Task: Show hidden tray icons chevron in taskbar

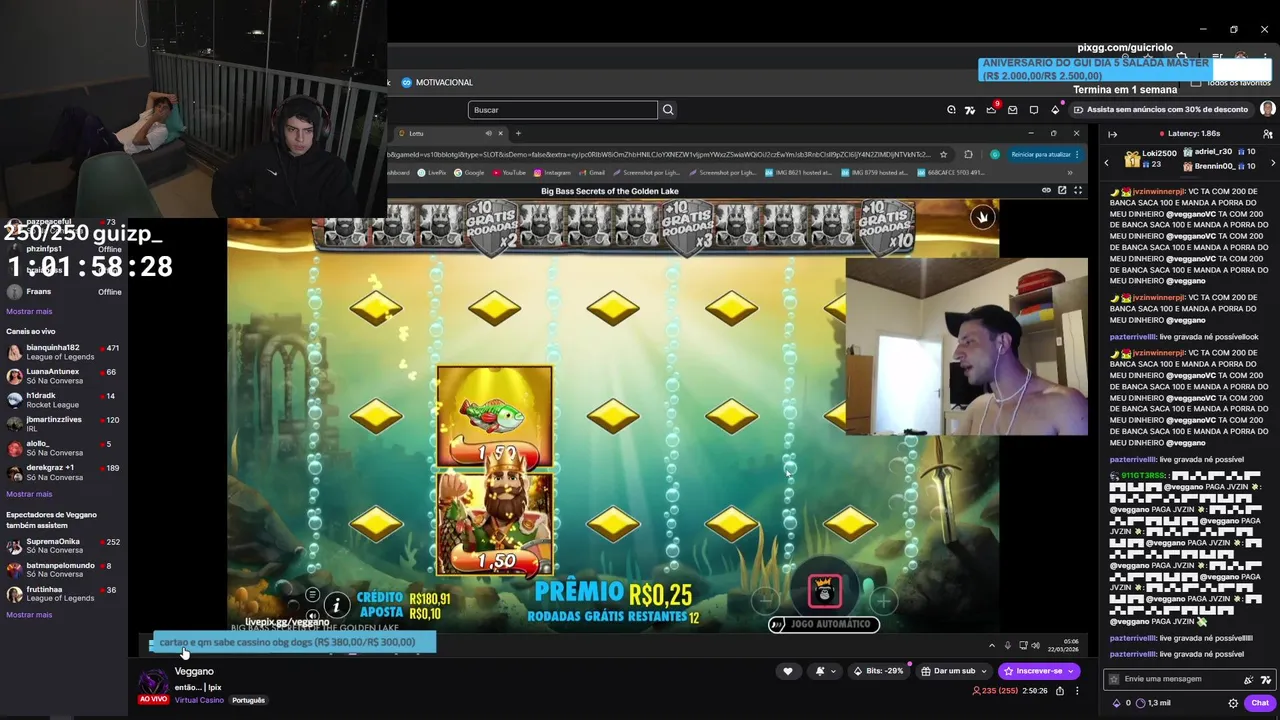Action: pos(992,645)
